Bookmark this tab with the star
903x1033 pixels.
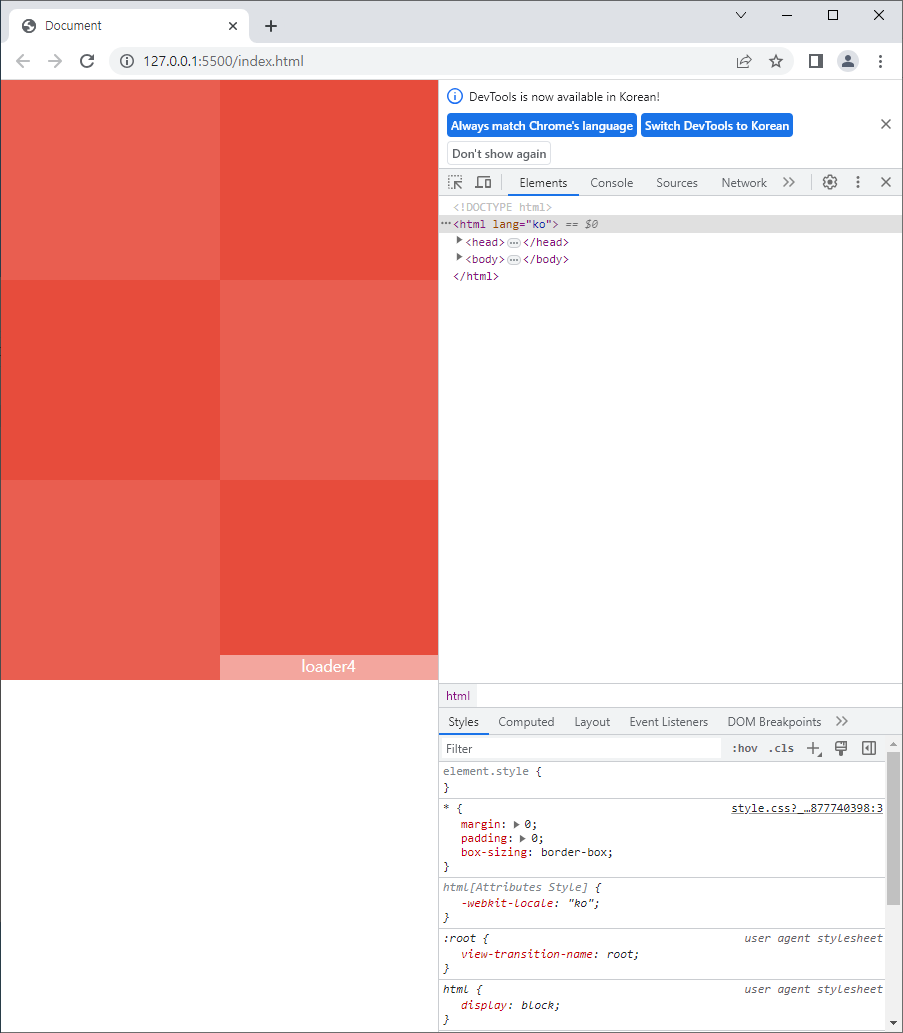tap(776, 61)
